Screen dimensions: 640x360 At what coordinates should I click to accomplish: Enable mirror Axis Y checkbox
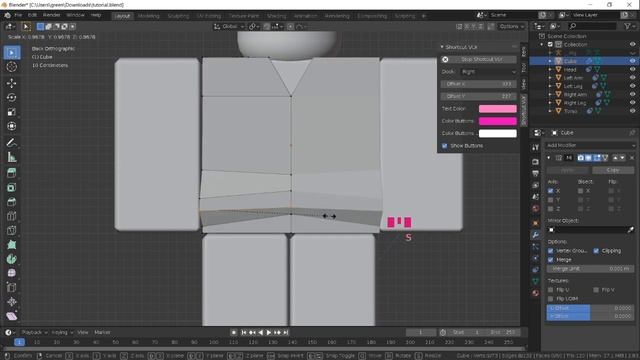[550, 200]
